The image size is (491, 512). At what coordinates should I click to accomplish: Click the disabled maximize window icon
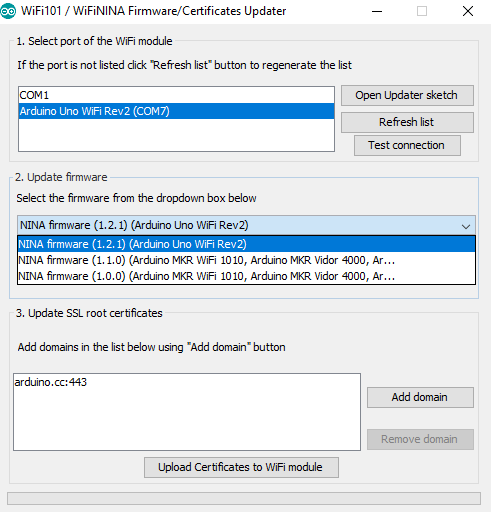[422, 11]
